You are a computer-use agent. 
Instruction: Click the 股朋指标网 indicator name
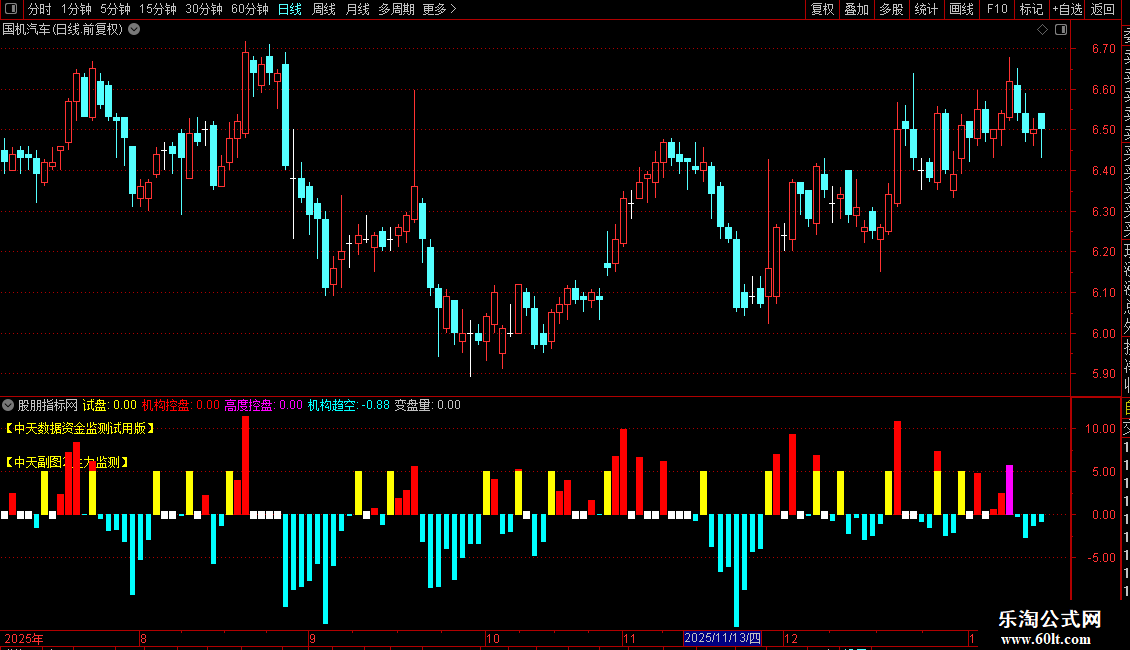point(48,405)
